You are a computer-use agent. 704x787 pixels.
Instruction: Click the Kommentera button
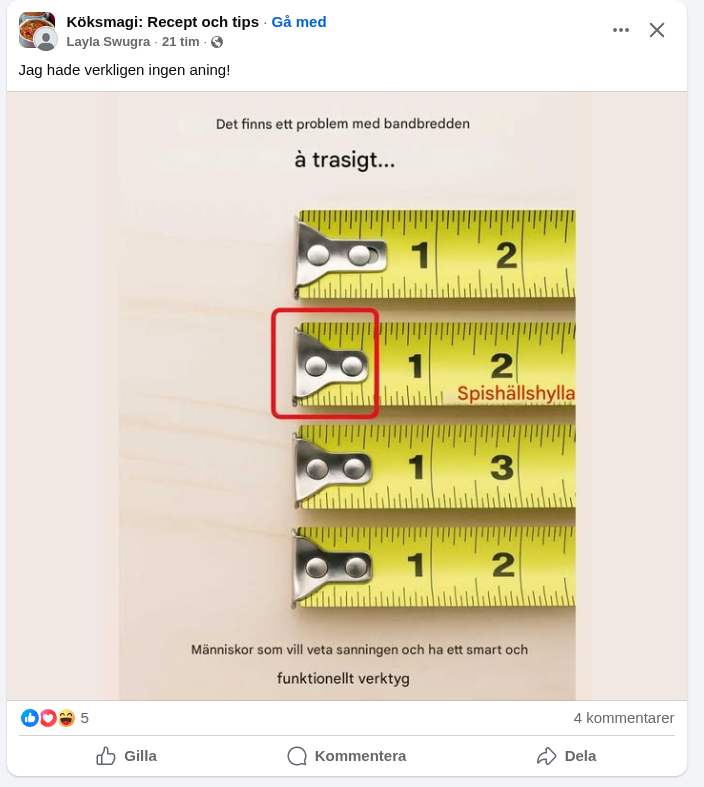[347, 756]
